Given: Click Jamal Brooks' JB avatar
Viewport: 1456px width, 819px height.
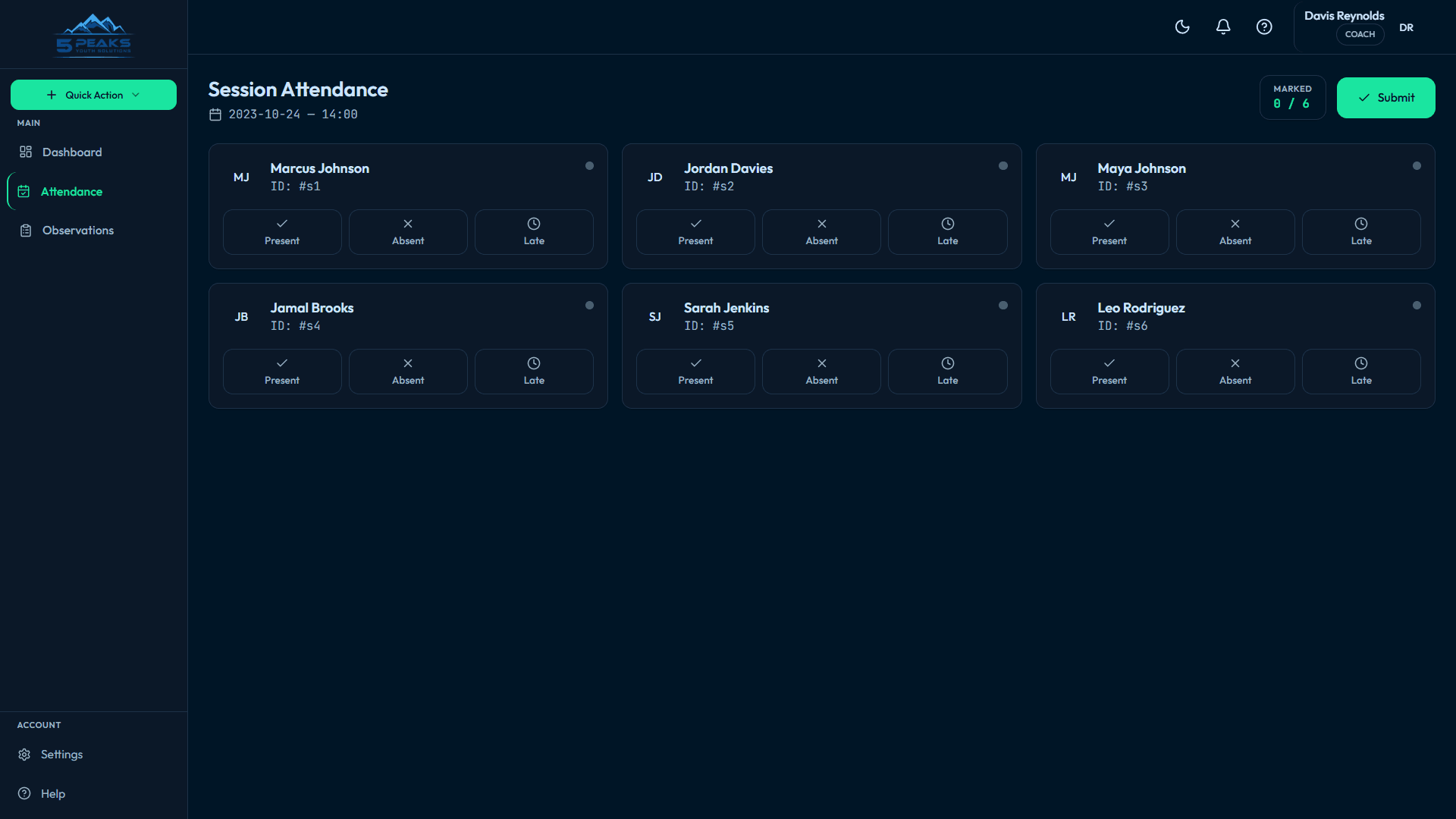Looking at the screenshot, I should click(241, 317).
